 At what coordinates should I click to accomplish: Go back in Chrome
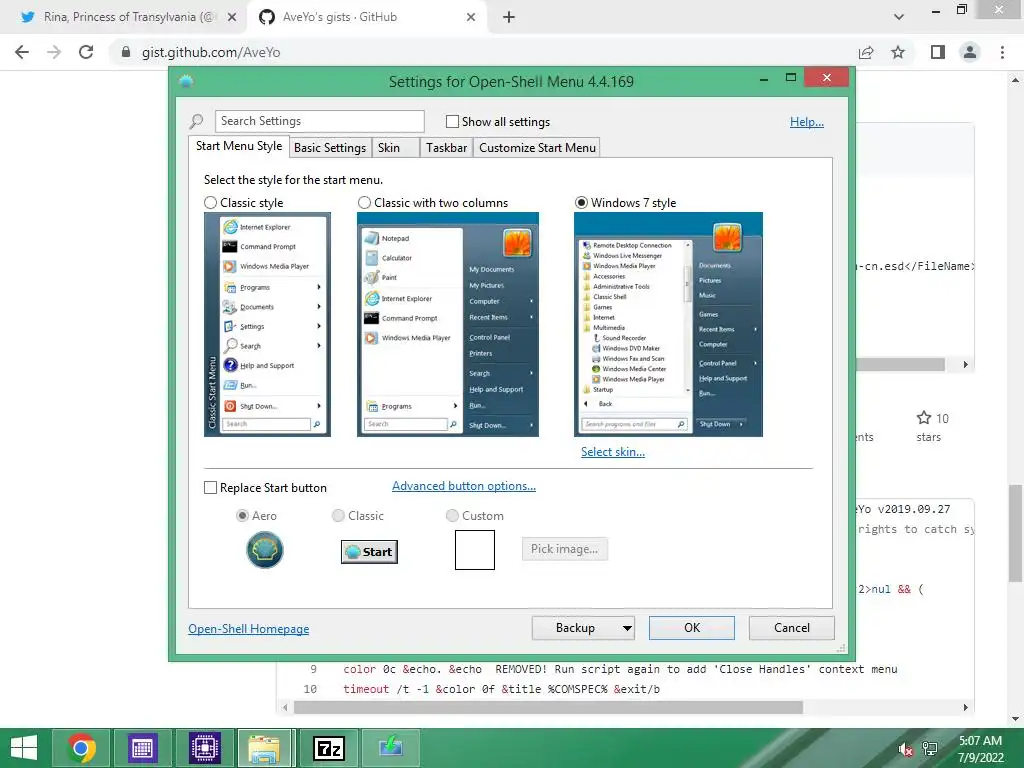pyautogui.click(x=22, y=52)
